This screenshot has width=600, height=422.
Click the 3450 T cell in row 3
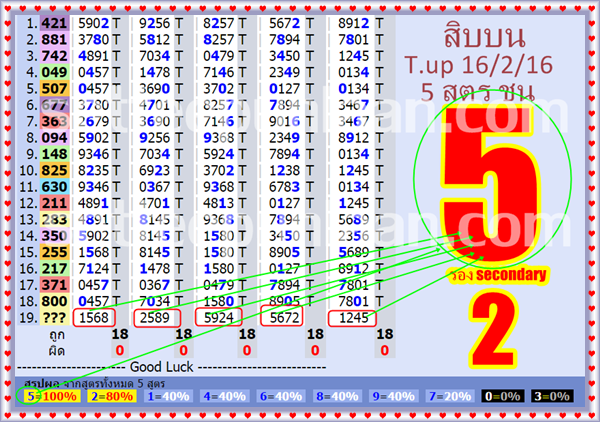291,56
